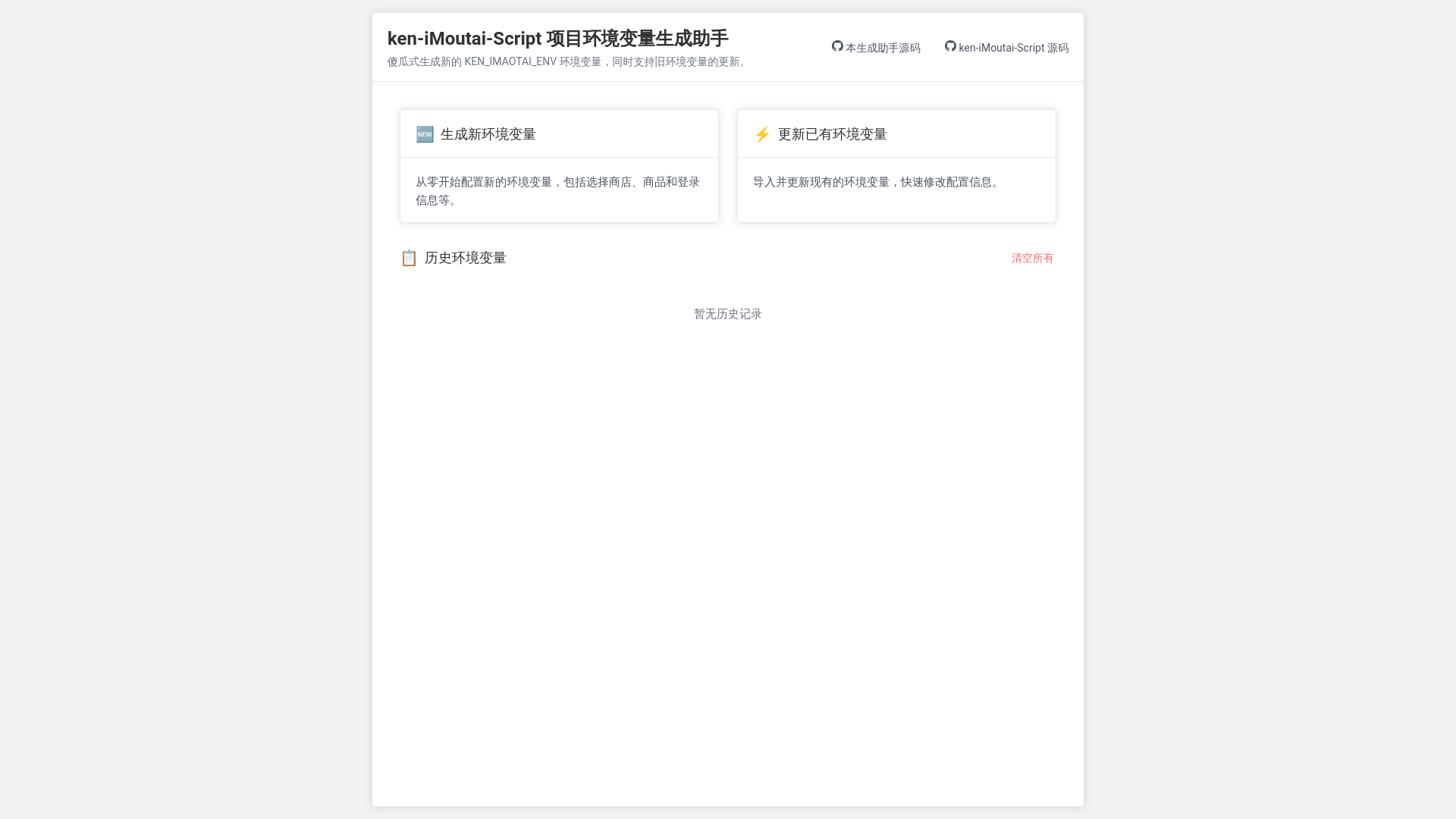Image resolution: width=1456 pixels, height=819 pixels.
Task: Open the ken-iMoutai-Script 源码 link
Action: [1006, 48]
